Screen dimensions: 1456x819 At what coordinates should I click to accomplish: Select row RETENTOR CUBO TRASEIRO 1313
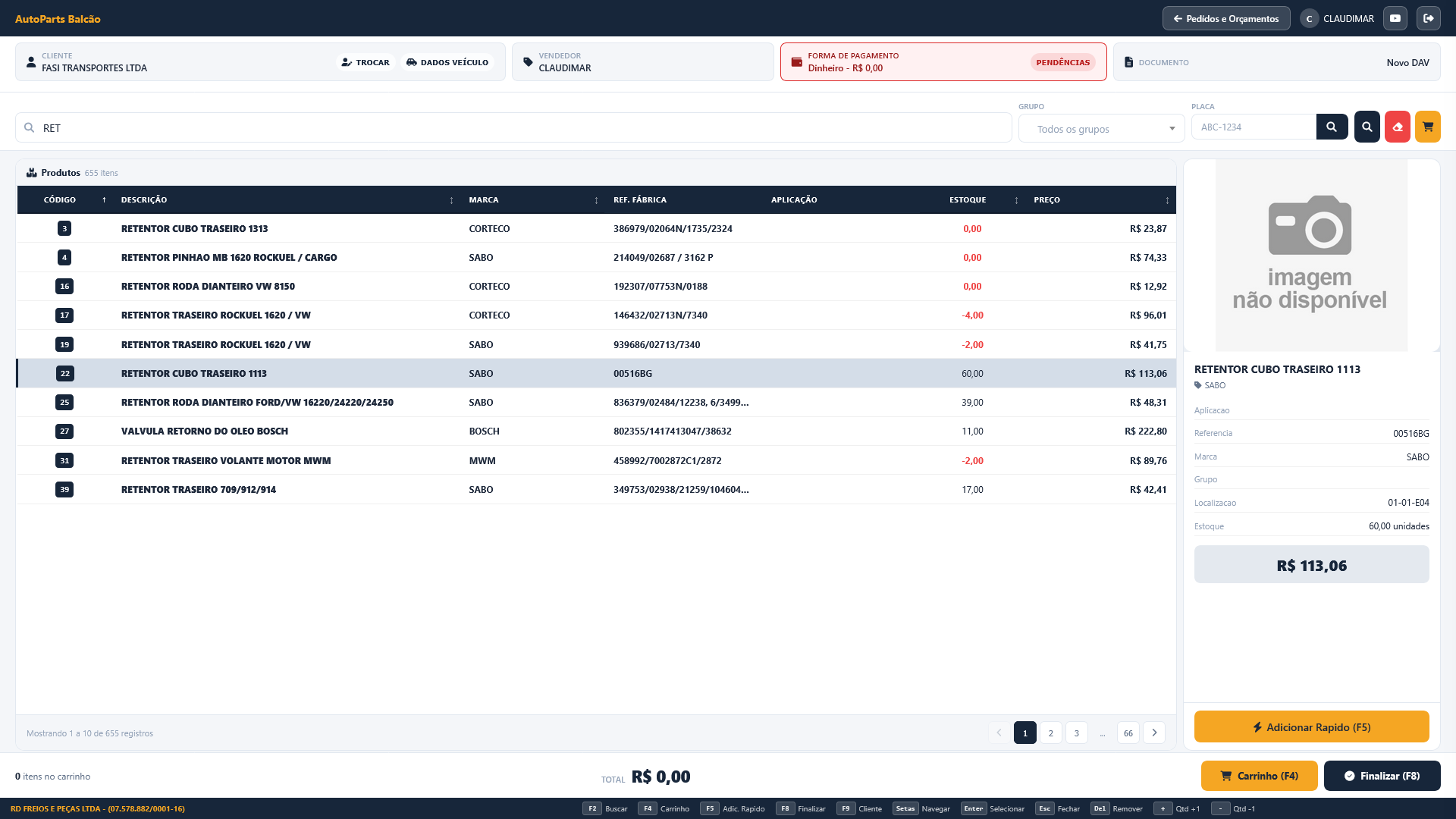[x=596, y=228]
